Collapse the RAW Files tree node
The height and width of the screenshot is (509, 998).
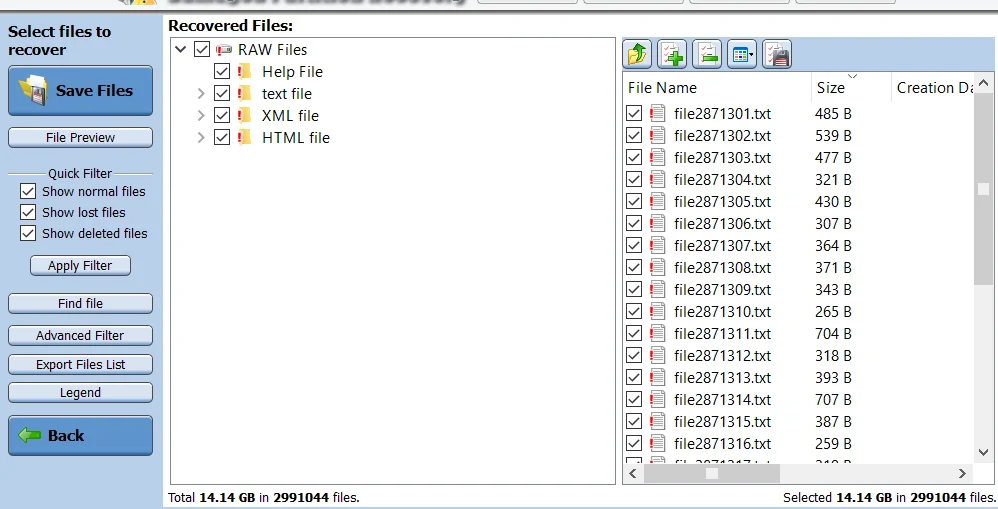pyautogui.click(x=181, y=49)
